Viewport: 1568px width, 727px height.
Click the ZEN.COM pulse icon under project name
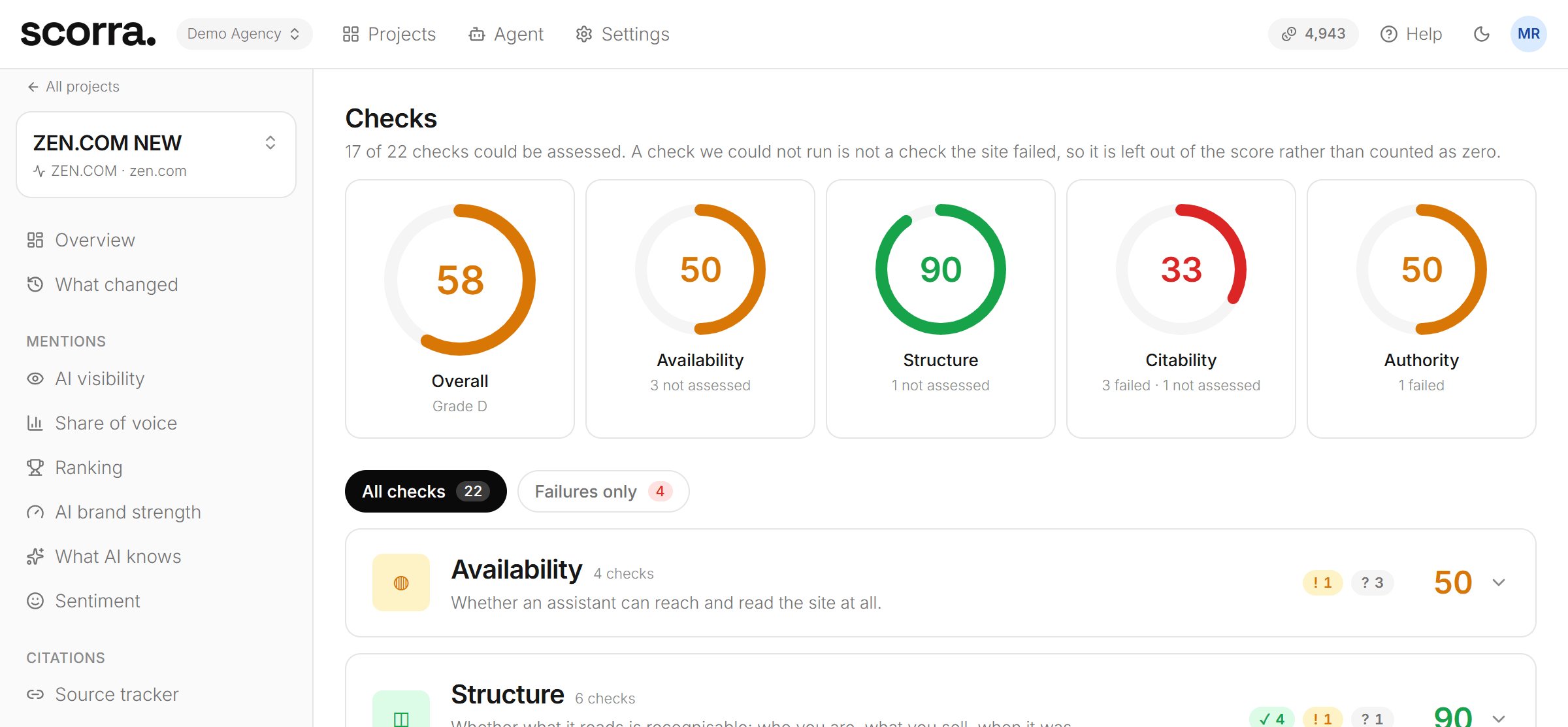coord(39,171)
